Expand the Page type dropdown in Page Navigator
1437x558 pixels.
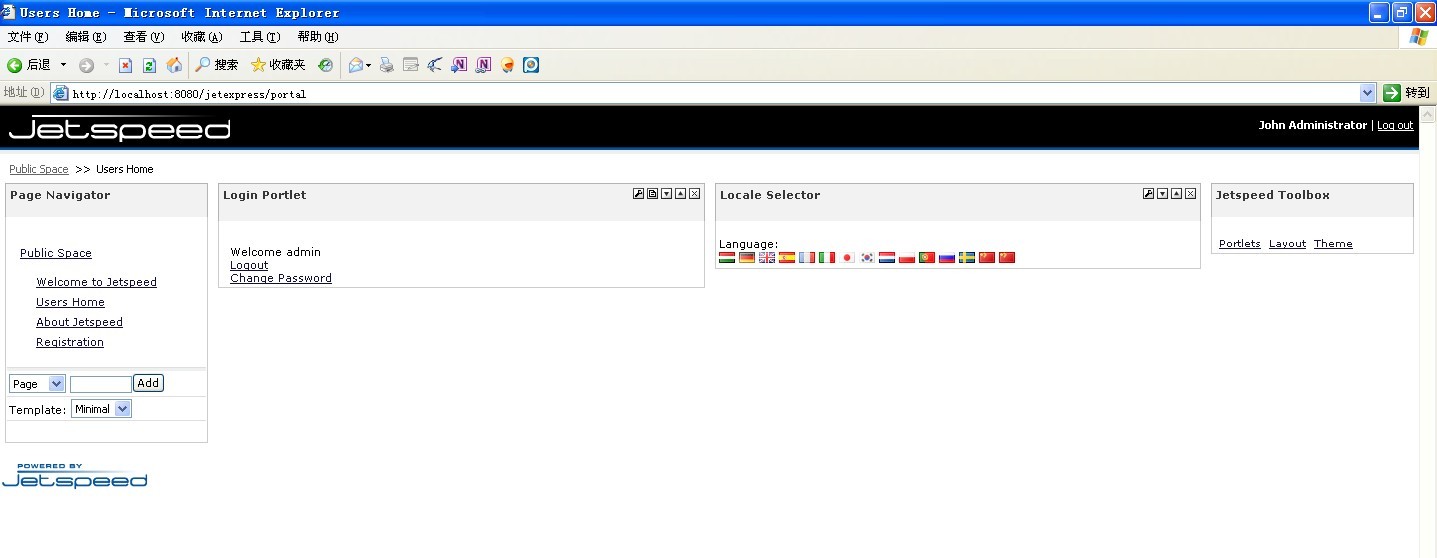coord(37,384)
